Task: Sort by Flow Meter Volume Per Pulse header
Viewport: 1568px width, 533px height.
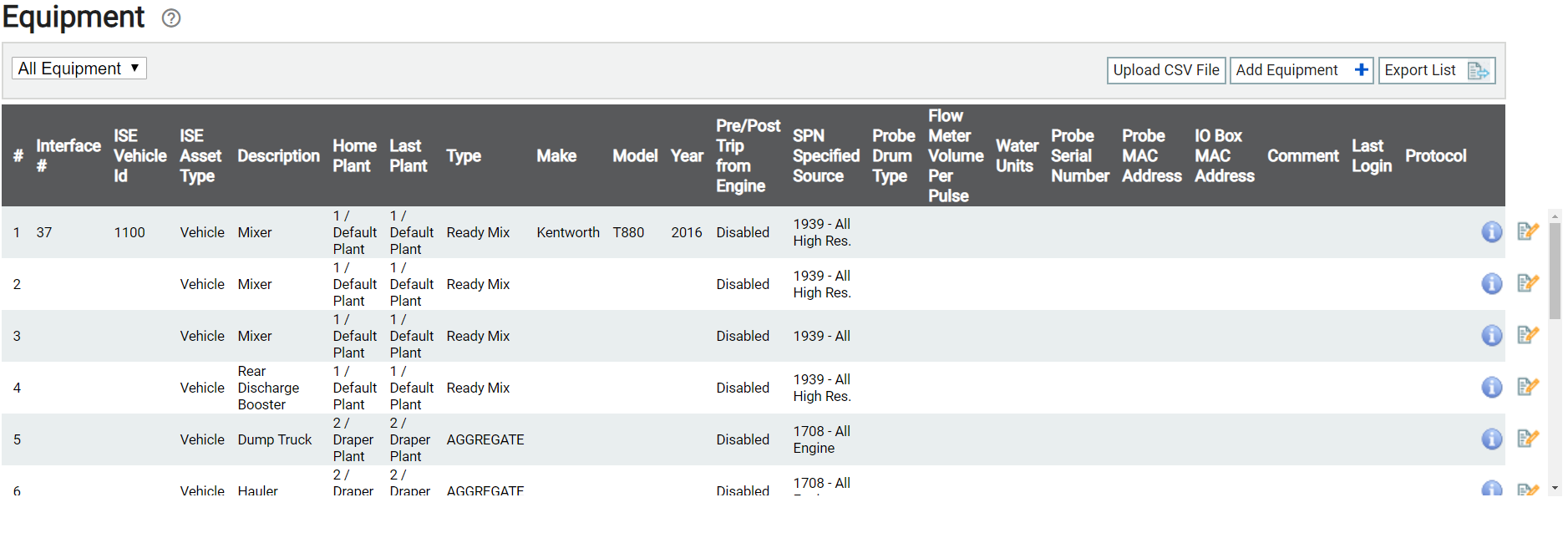Action: point(956,156)
